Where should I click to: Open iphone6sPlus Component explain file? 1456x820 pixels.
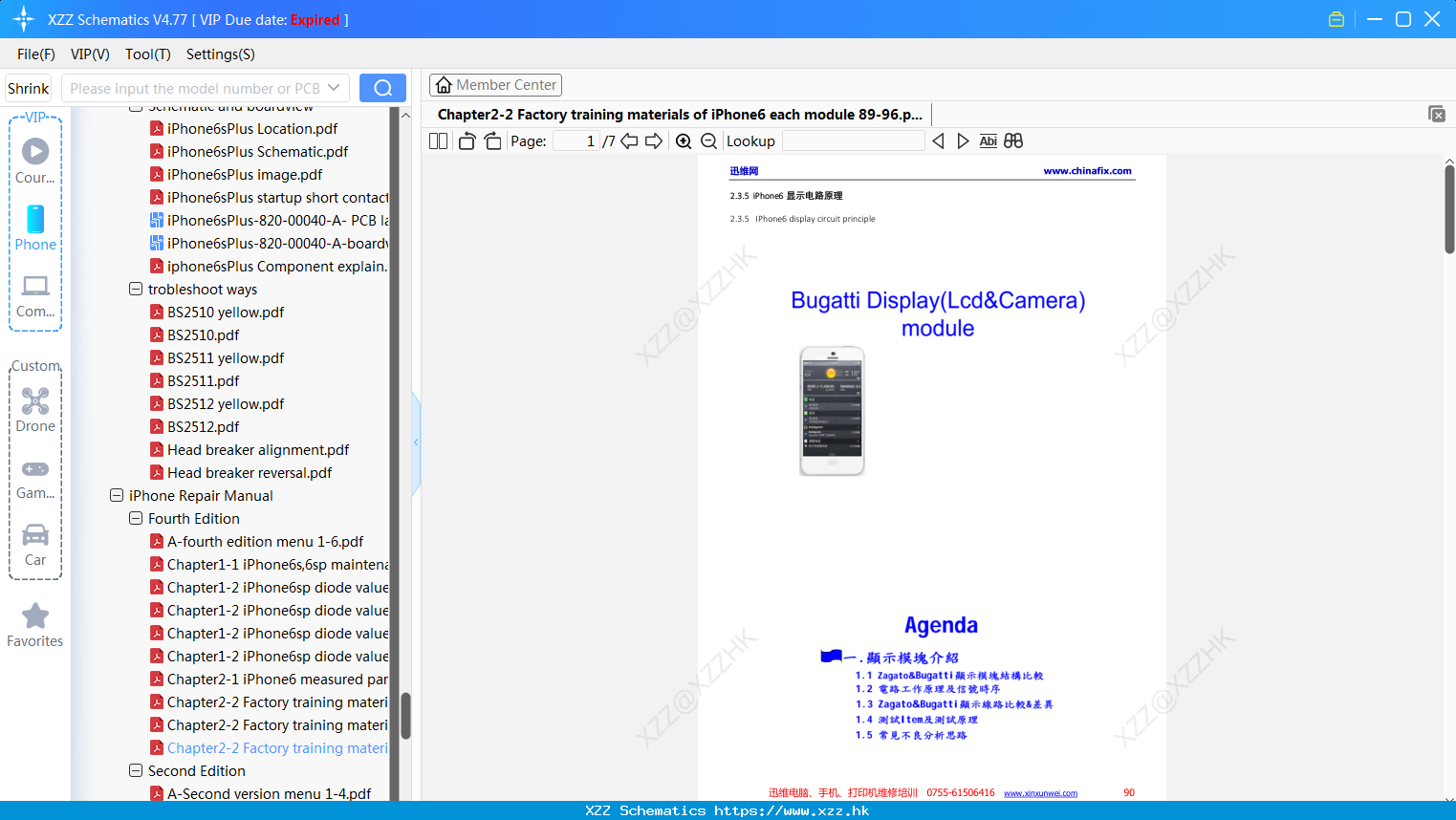point(270,266)
